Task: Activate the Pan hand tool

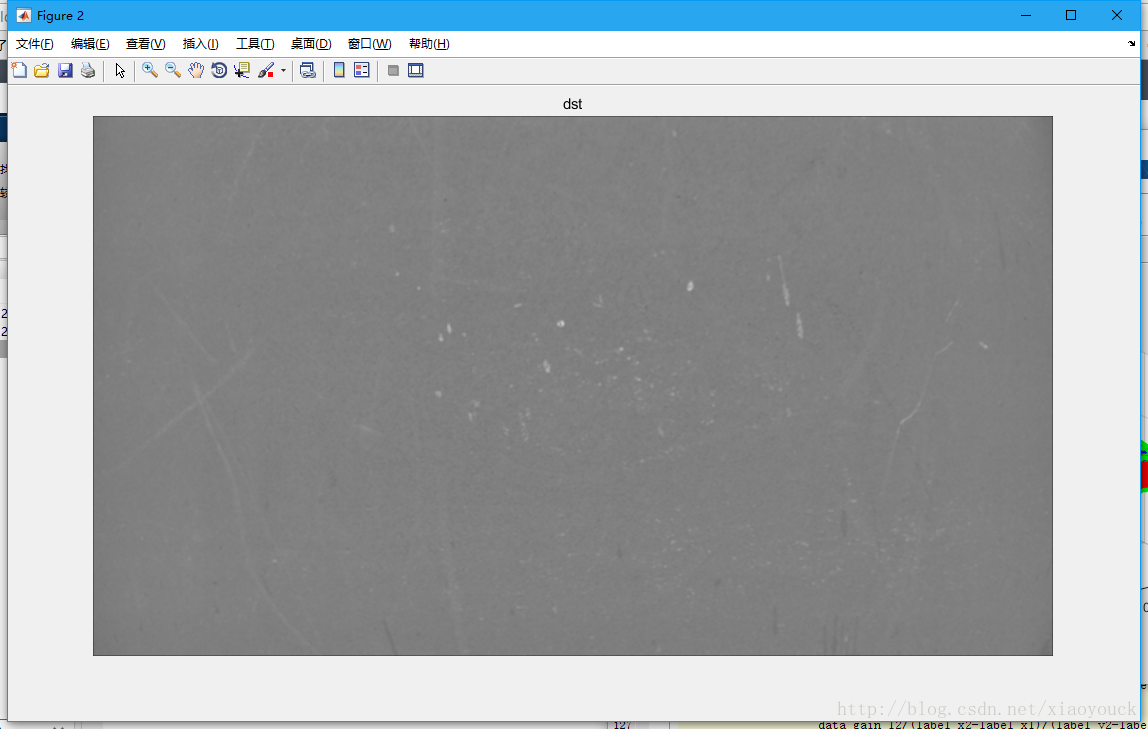Action: 196,70
